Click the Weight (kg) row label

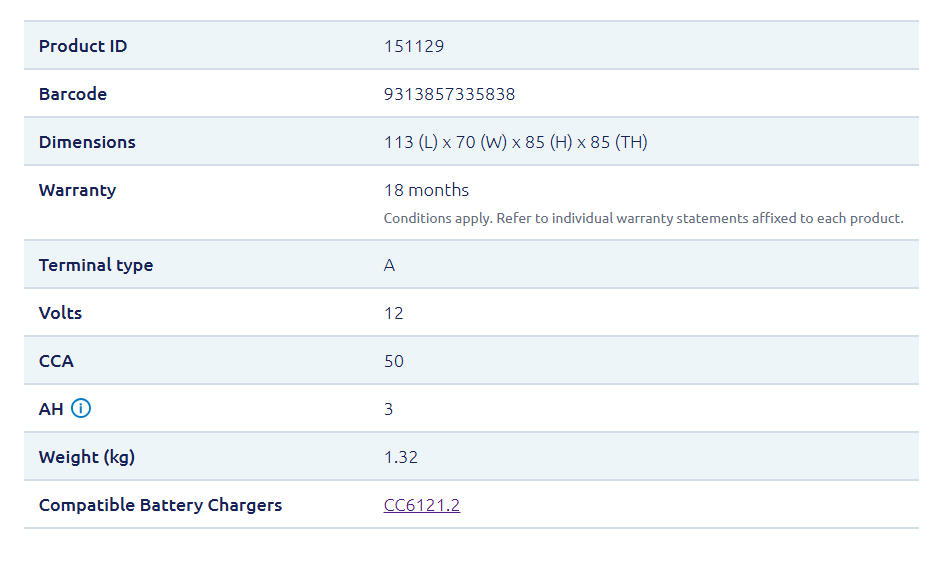[x=86, y=457]
